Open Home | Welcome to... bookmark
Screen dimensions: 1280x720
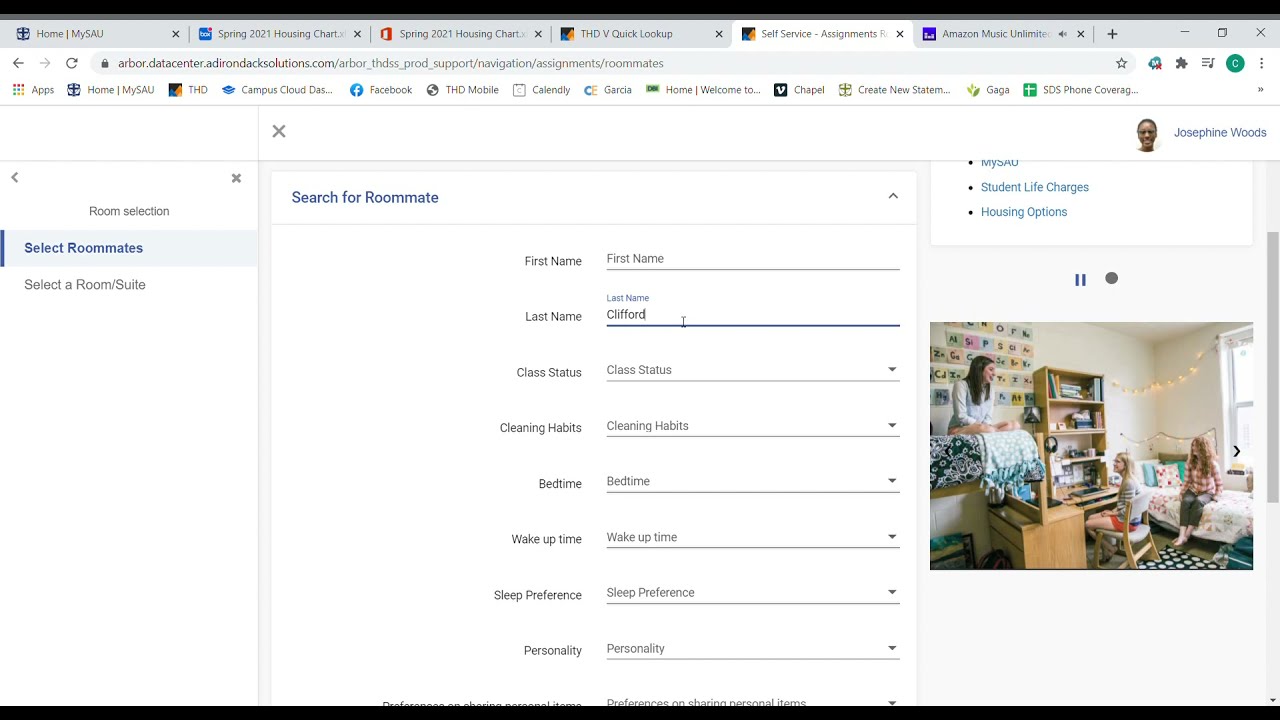point(703,90)
